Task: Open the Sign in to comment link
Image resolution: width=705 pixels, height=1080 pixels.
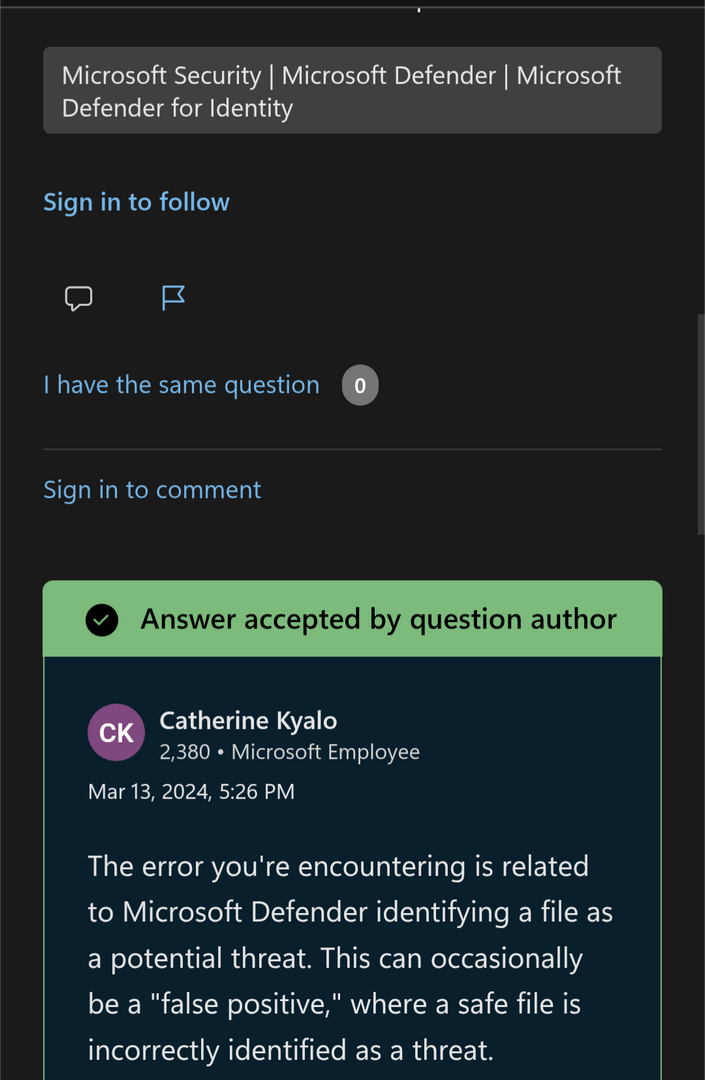Action: [x=152, y=490]
